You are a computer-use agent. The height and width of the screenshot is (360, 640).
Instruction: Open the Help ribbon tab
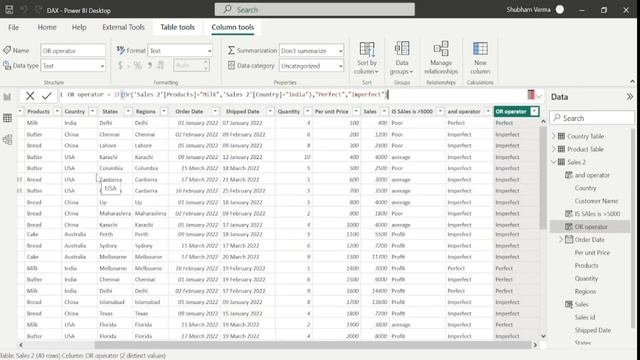click(x=79, y=27)
